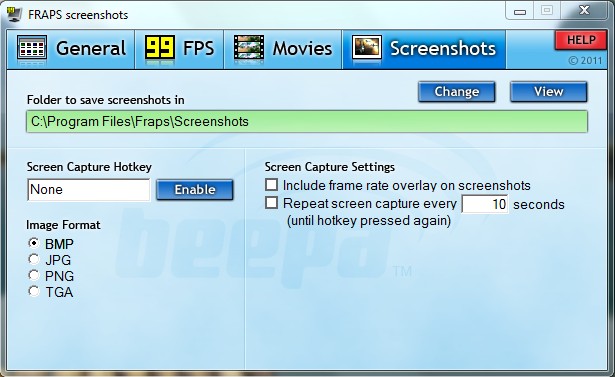Click the Screenshots tab picture icon
Viewport: 615px width, 377px height.
pos(367,47)
